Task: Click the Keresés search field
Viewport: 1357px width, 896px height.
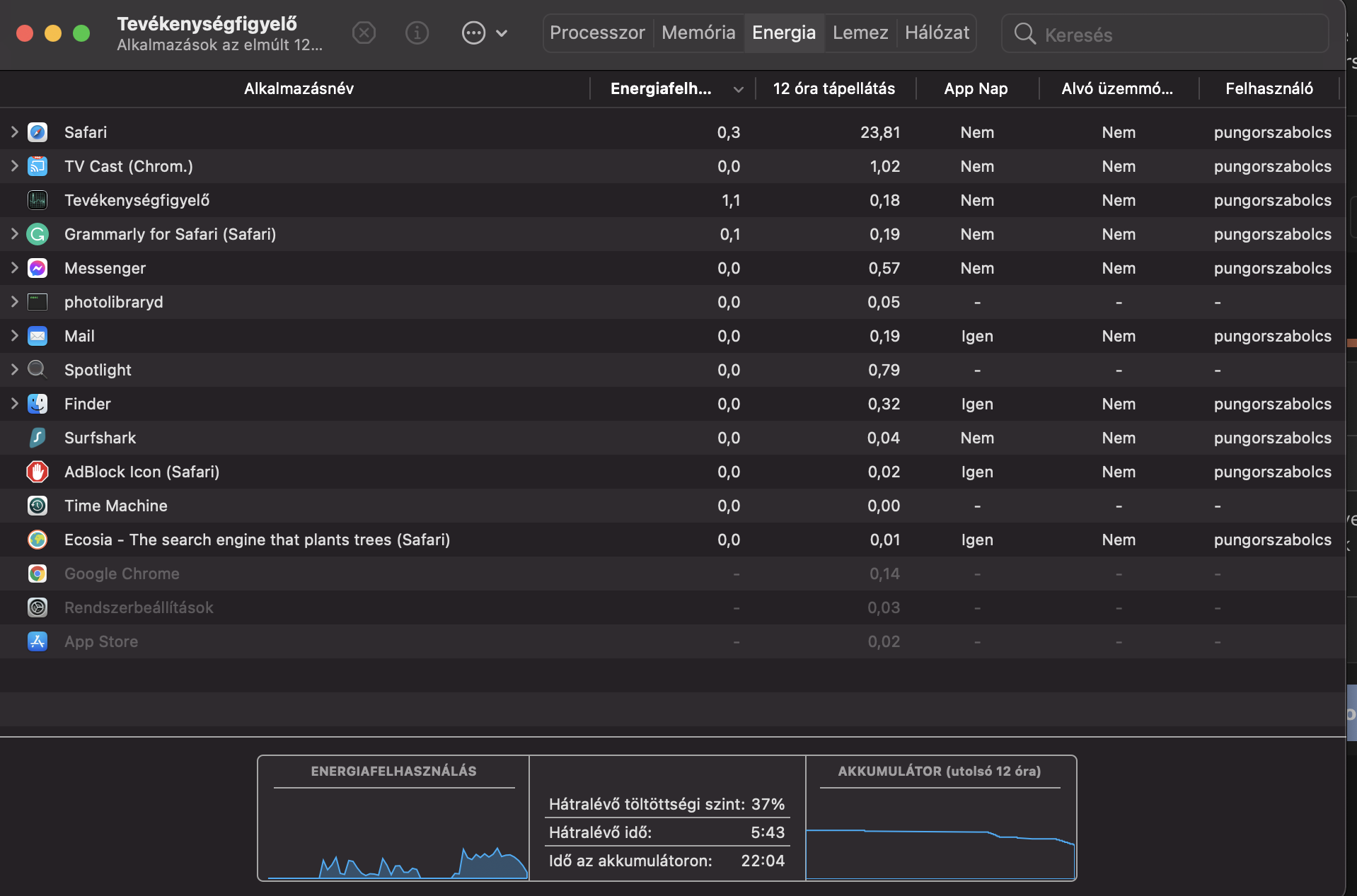Action: click(x=1174, y=34)
